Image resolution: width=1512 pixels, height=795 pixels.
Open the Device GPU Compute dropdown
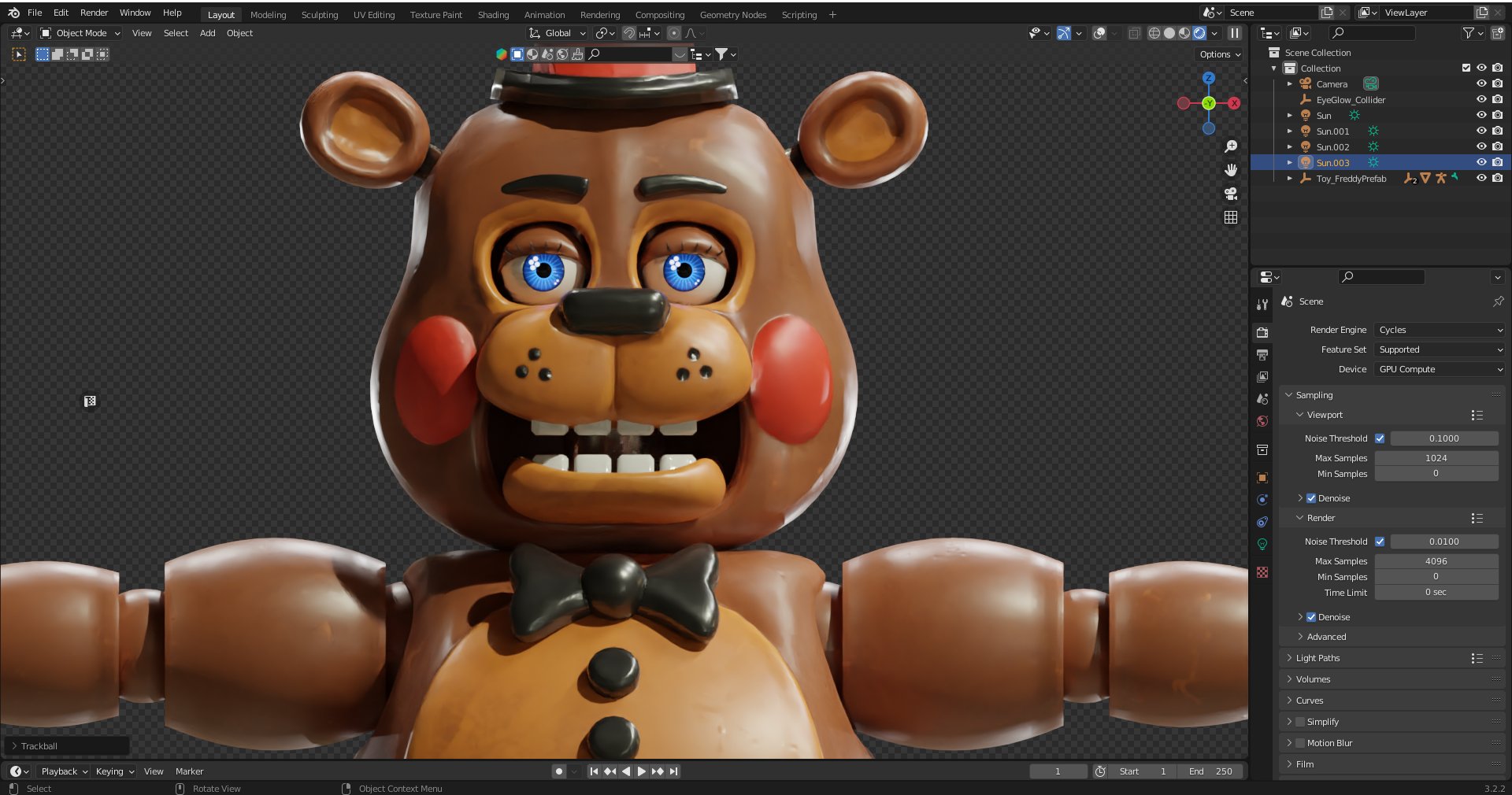pos(1440,369)
